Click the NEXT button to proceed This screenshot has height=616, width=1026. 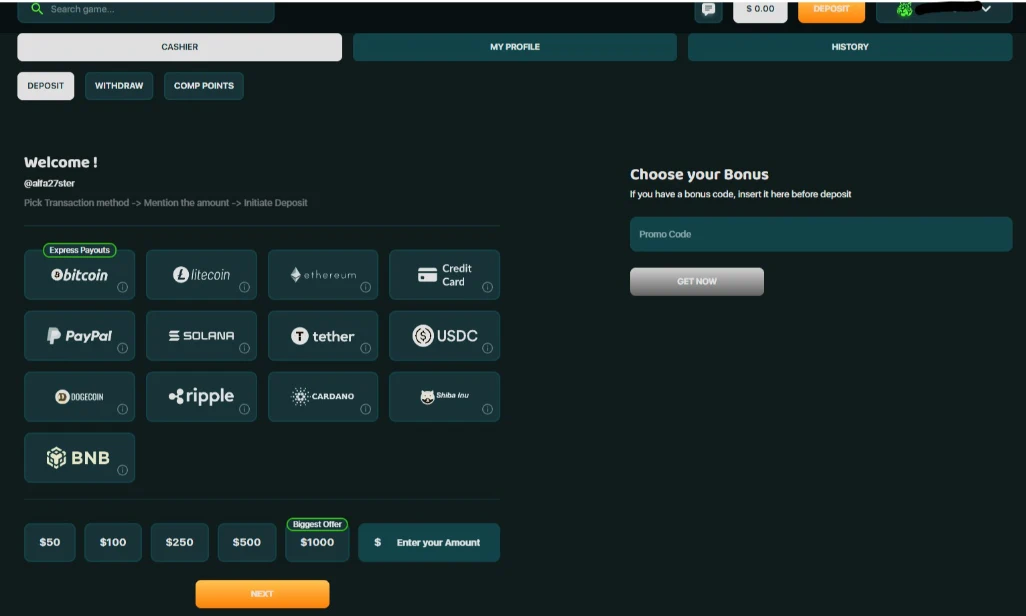pyautogui.click(x=261, y=593)
